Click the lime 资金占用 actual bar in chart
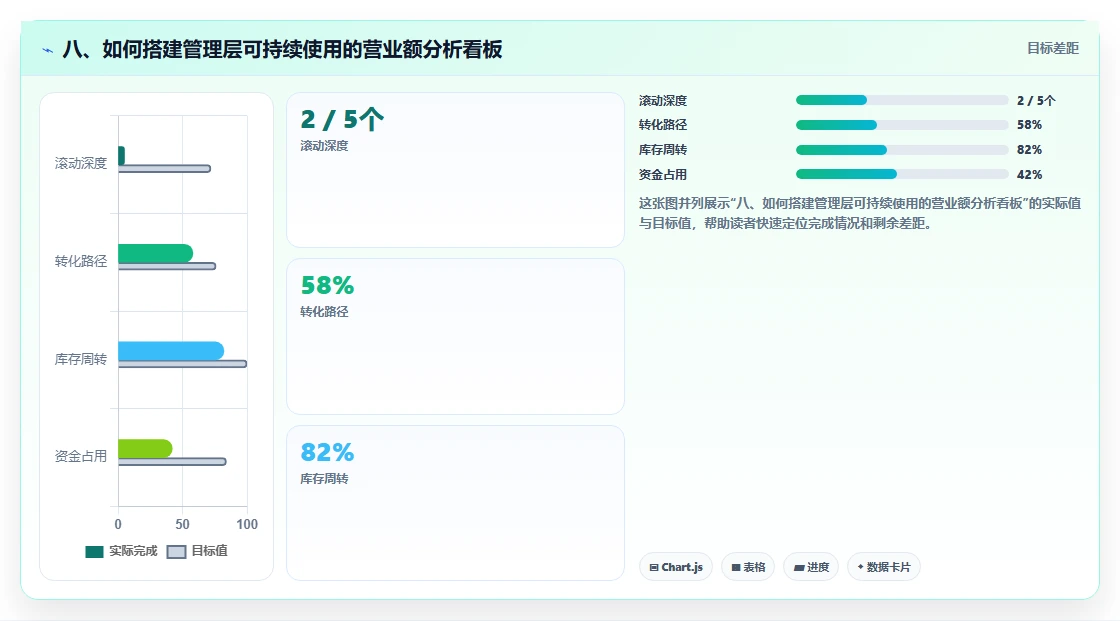1120x621 pixels. (x=145, y=448)
